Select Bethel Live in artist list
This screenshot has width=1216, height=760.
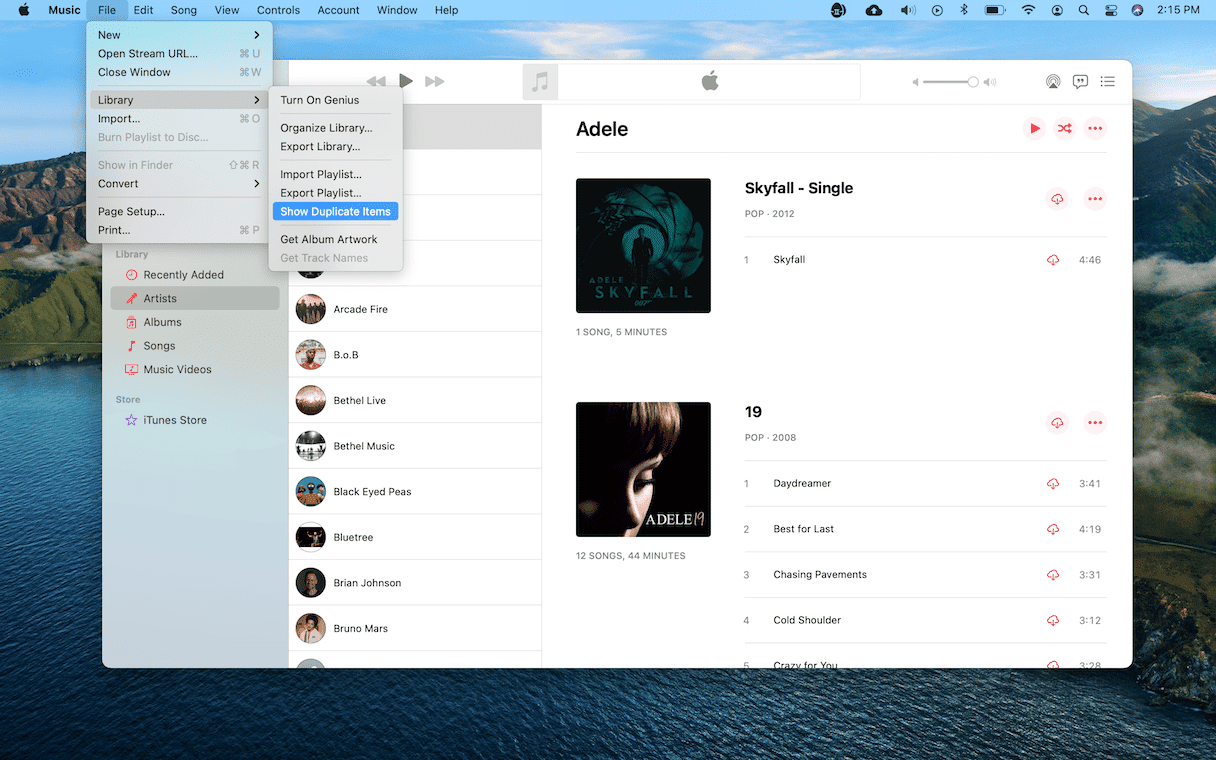(x=415, y=401)
